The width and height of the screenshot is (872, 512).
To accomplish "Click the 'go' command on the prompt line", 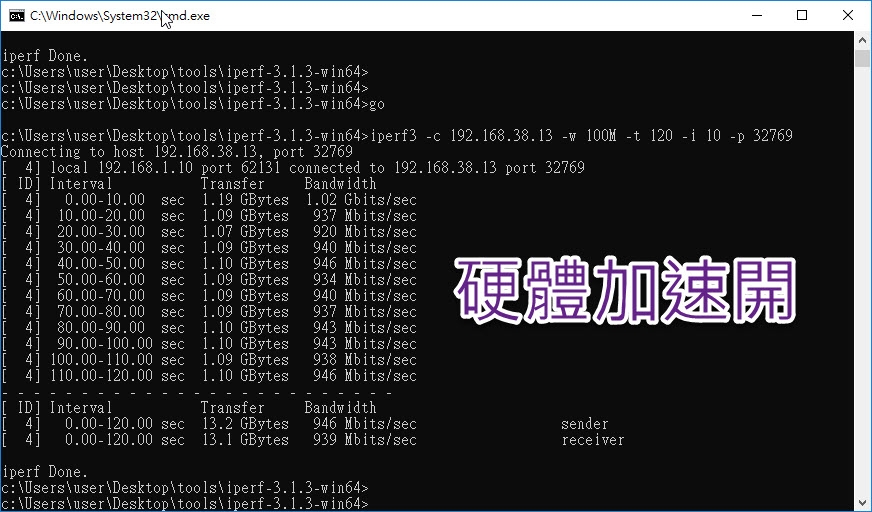I will [x=377, y=105].
